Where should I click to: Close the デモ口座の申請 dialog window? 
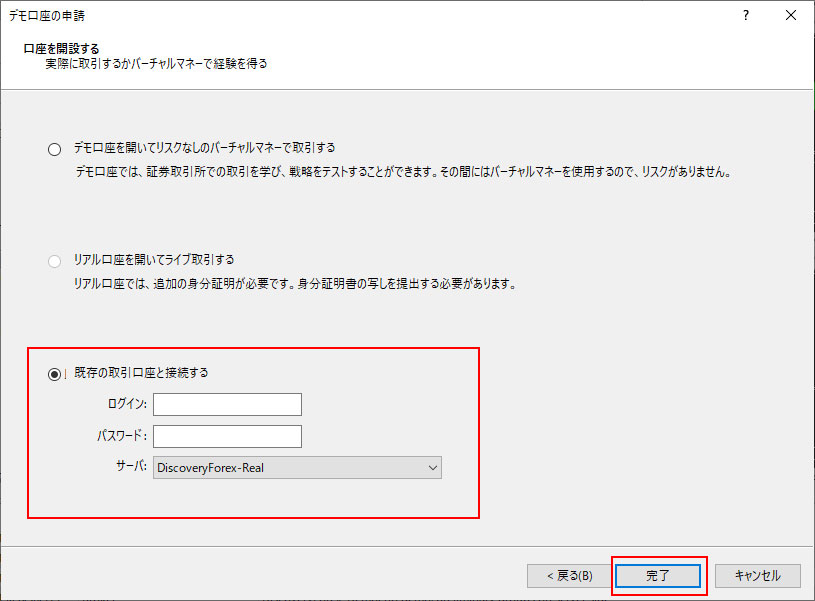tap(791, 17)
